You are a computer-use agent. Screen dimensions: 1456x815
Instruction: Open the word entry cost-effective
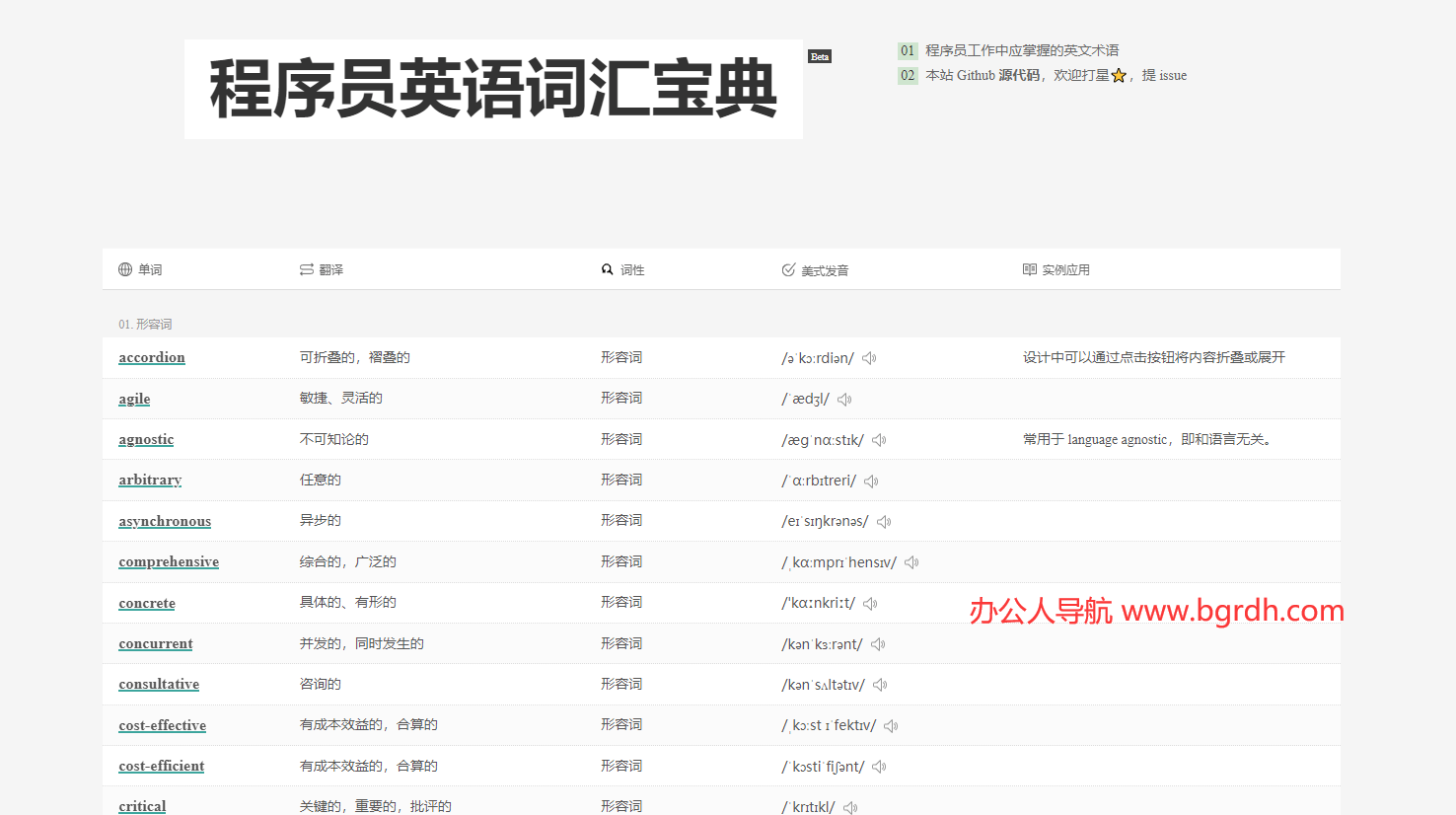pos(162,725)
